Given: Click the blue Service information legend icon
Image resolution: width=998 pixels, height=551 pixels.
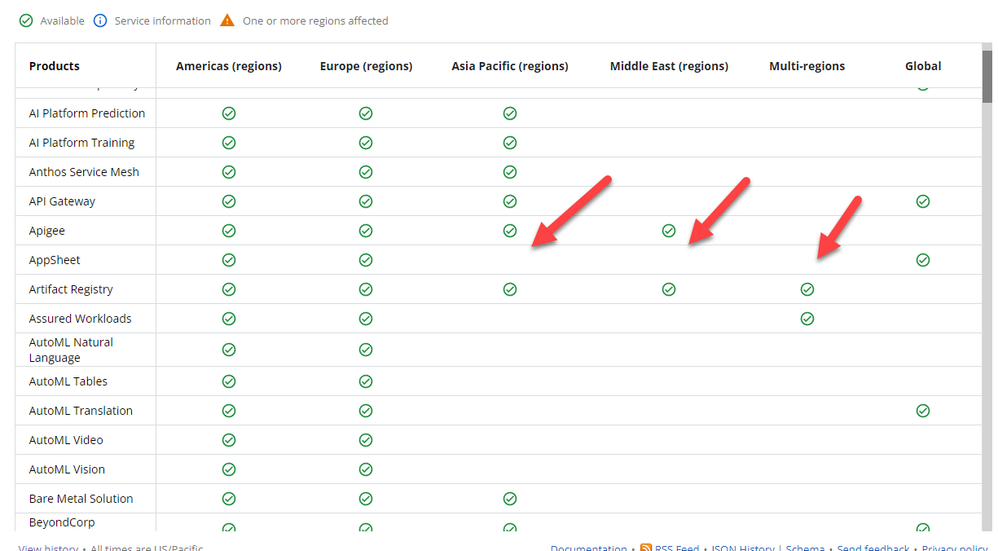Looking at the screenshot, I should pos(100,21).
